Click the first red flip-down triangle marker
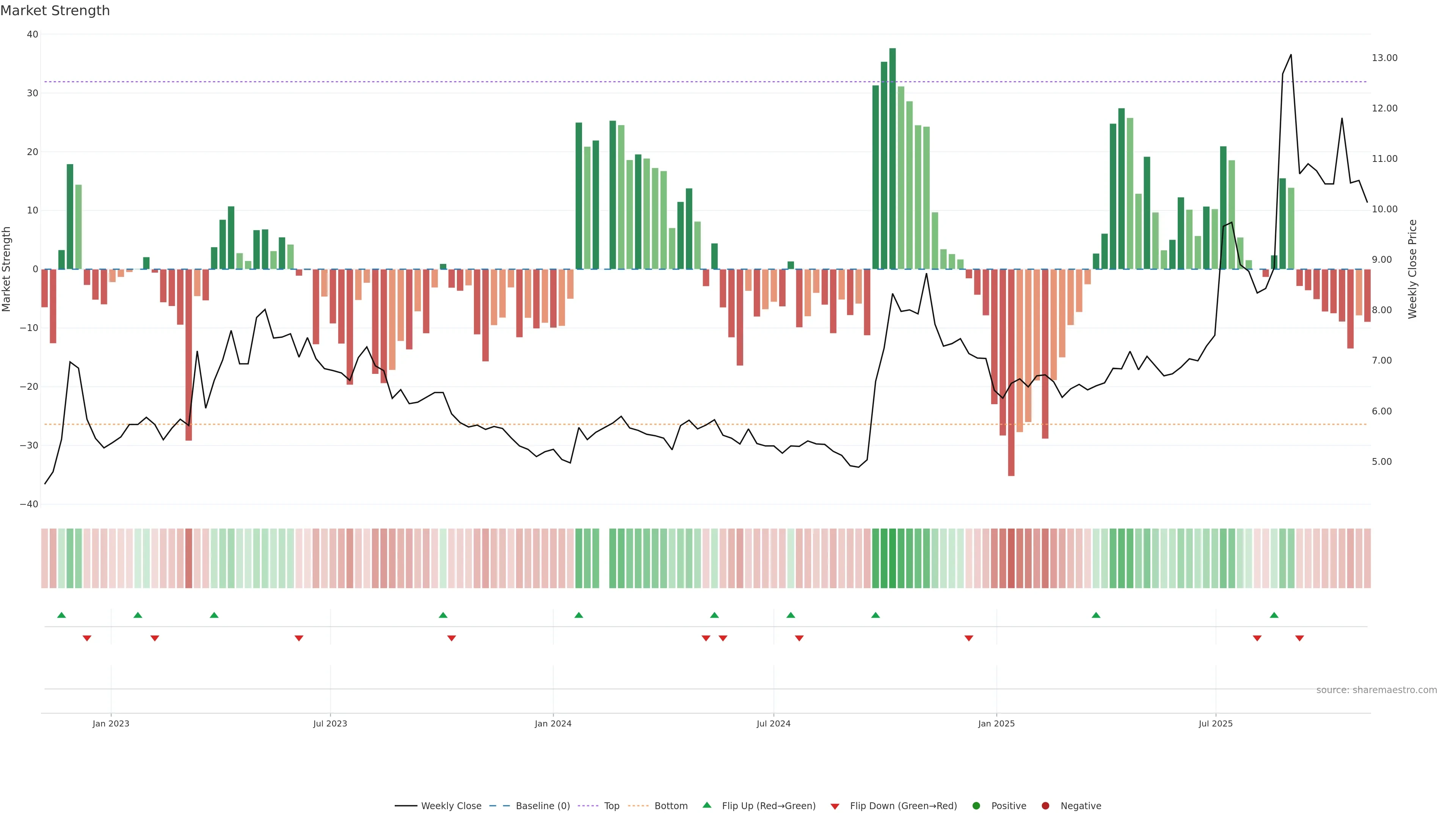Viewport: 1456px width, 819px height. click(87, 638)
